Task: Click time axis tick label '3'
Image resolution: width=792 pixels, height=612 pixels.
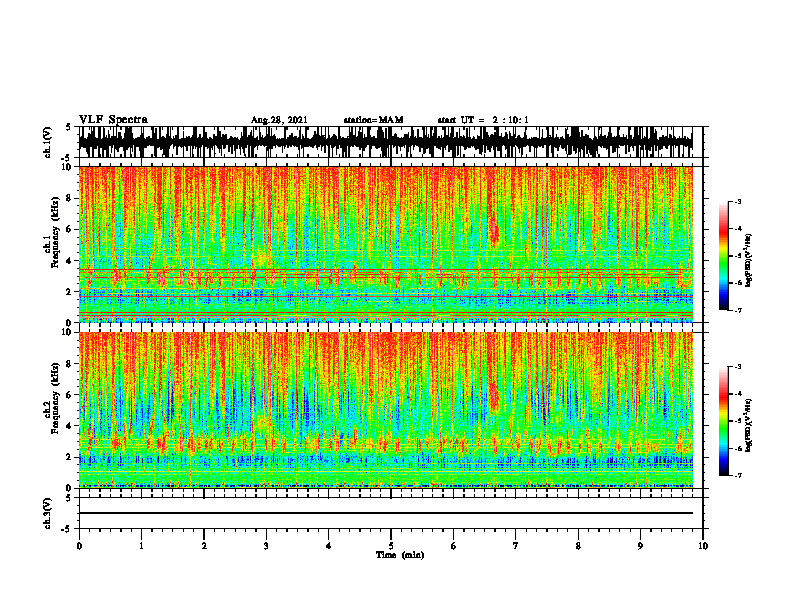Action: pyautogui.click(x=266, y=546)
